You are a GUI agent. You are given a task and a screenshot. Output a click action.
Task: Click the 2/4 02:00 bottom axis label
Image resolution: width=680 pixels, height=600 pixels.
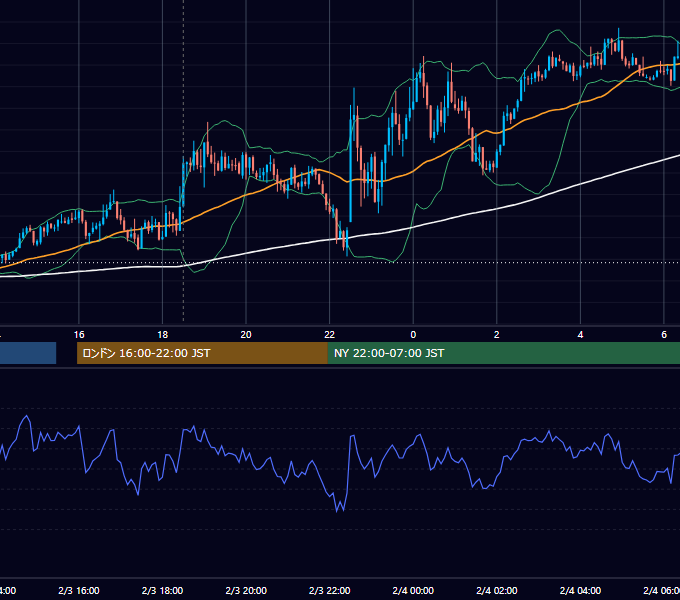coord(497,590)
